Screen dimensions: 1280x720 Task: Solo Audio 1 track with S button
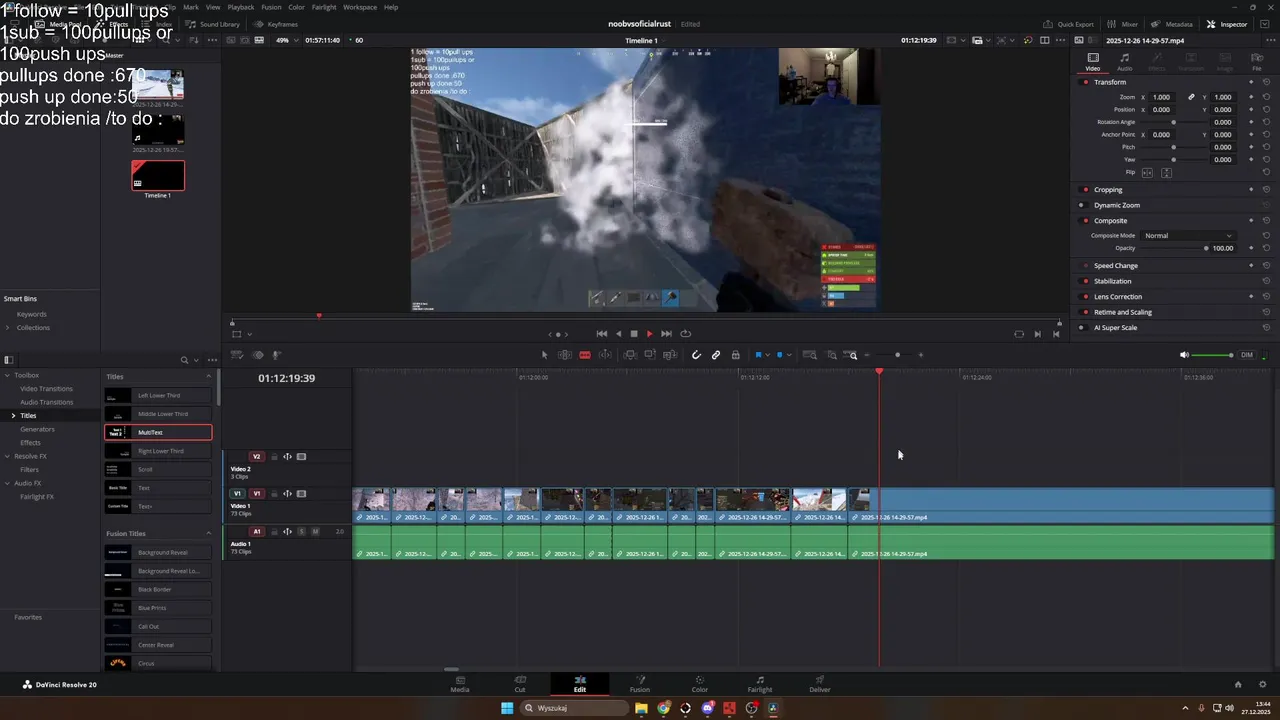(x=301, y=532)
